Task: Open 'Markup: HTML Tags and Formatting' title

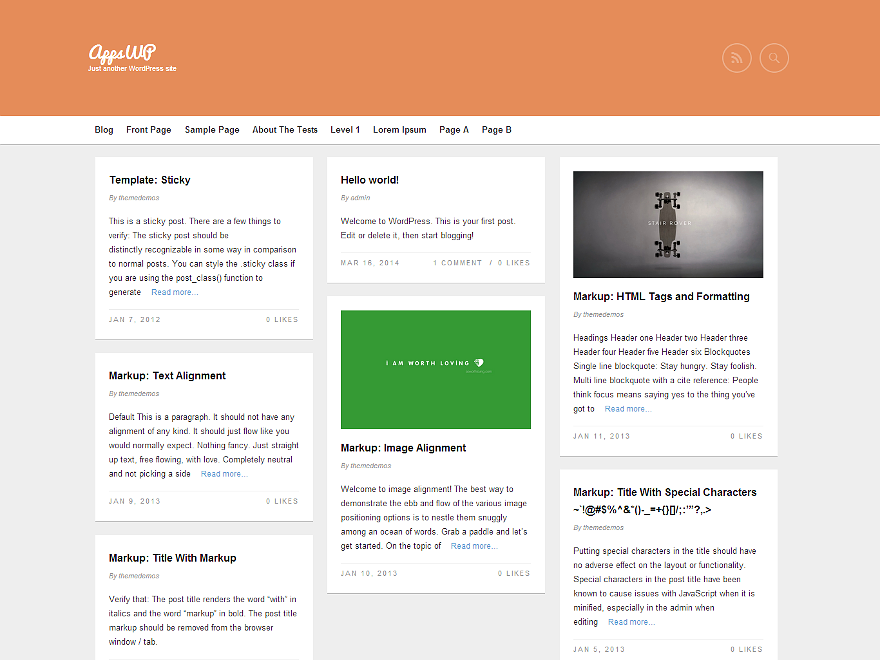Action: (661, 296)
